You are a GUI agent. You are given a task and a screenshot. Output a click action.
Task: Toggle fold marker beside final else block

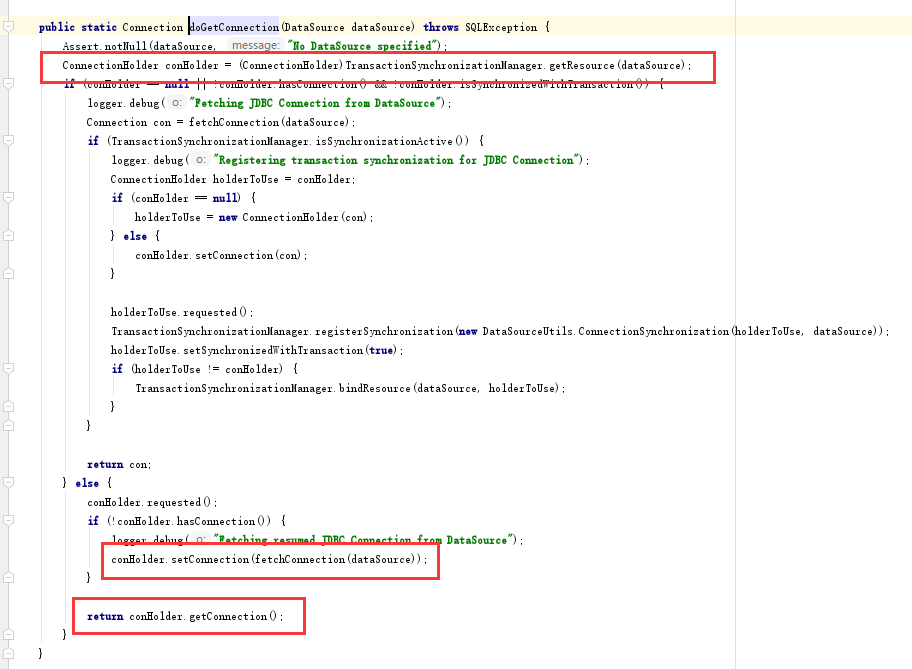tap(8, 483)
